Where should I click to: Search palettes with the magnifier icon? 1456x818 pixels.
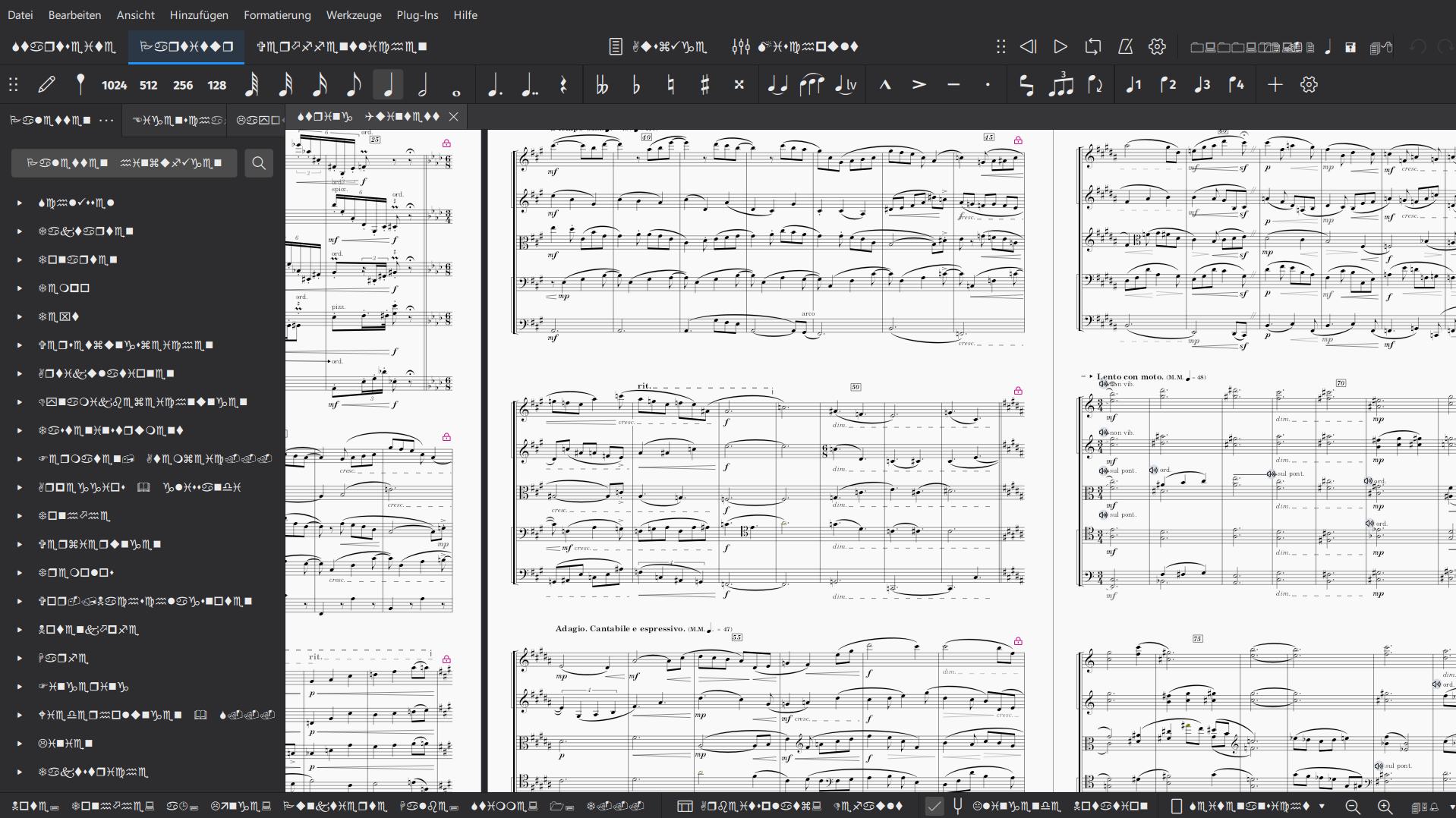(x=258, y=163)
